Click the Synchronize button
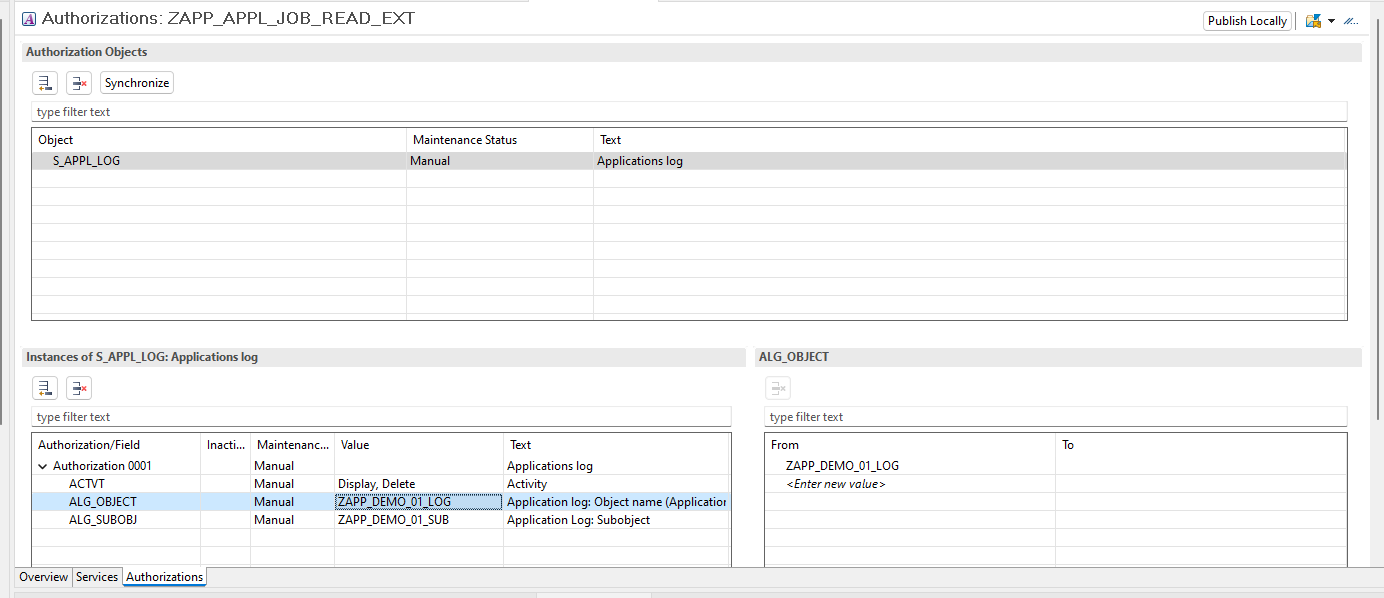Image resolution: width=1384 pixels, height=598 pixels. tap(137, 83)
